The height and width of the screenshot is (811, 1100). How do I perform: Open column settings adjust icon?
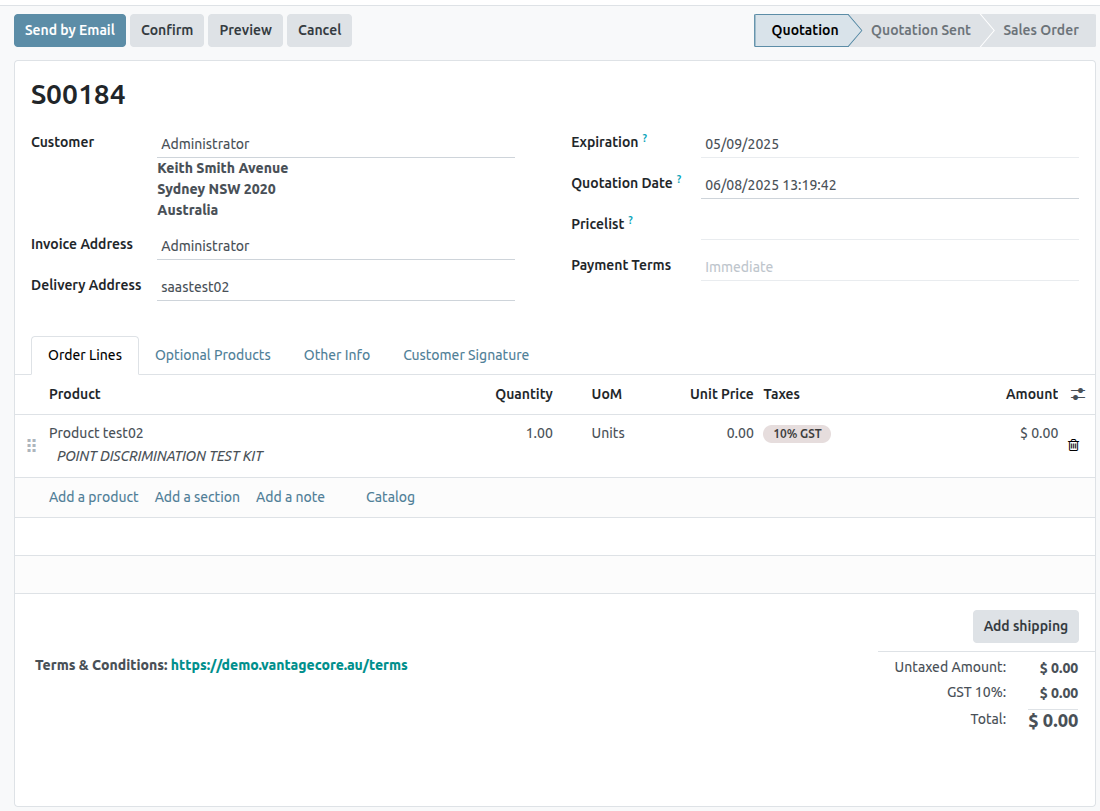coord(1077,394)
